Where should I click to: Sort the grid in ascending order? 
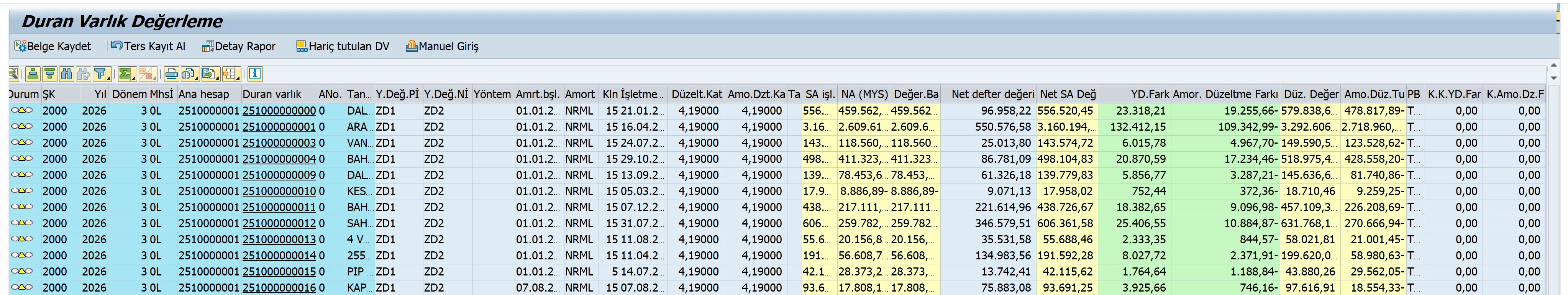pos(33,74)
